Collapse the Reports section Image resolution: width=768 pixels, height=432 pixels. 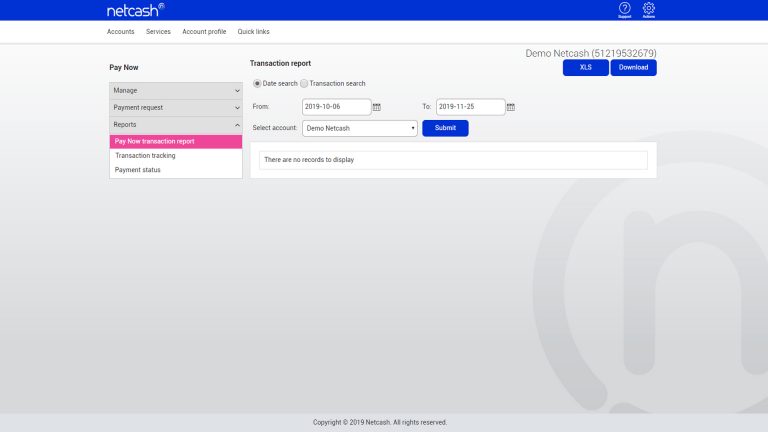[176, 125]
